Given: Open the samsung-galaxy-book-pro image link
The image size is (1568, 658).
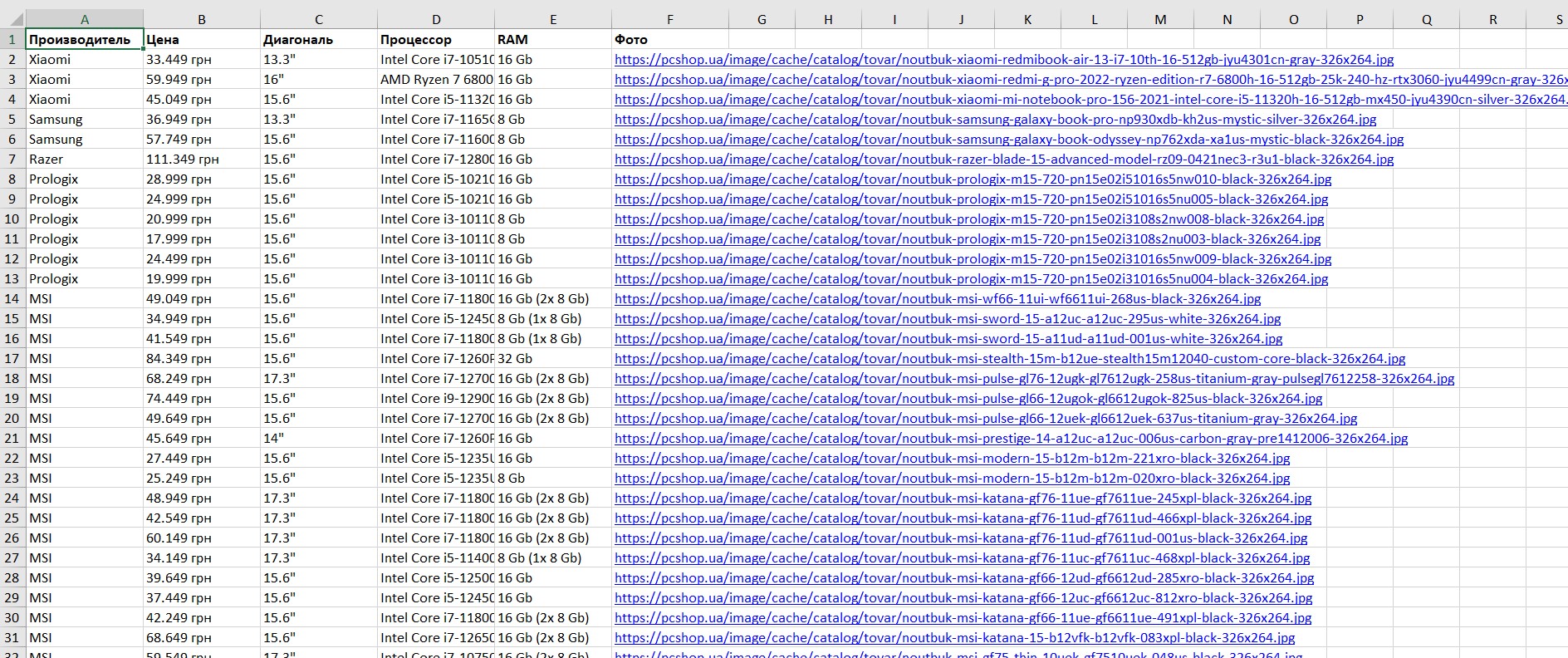Looking at the screenshot, I should [x=996, y=120].
